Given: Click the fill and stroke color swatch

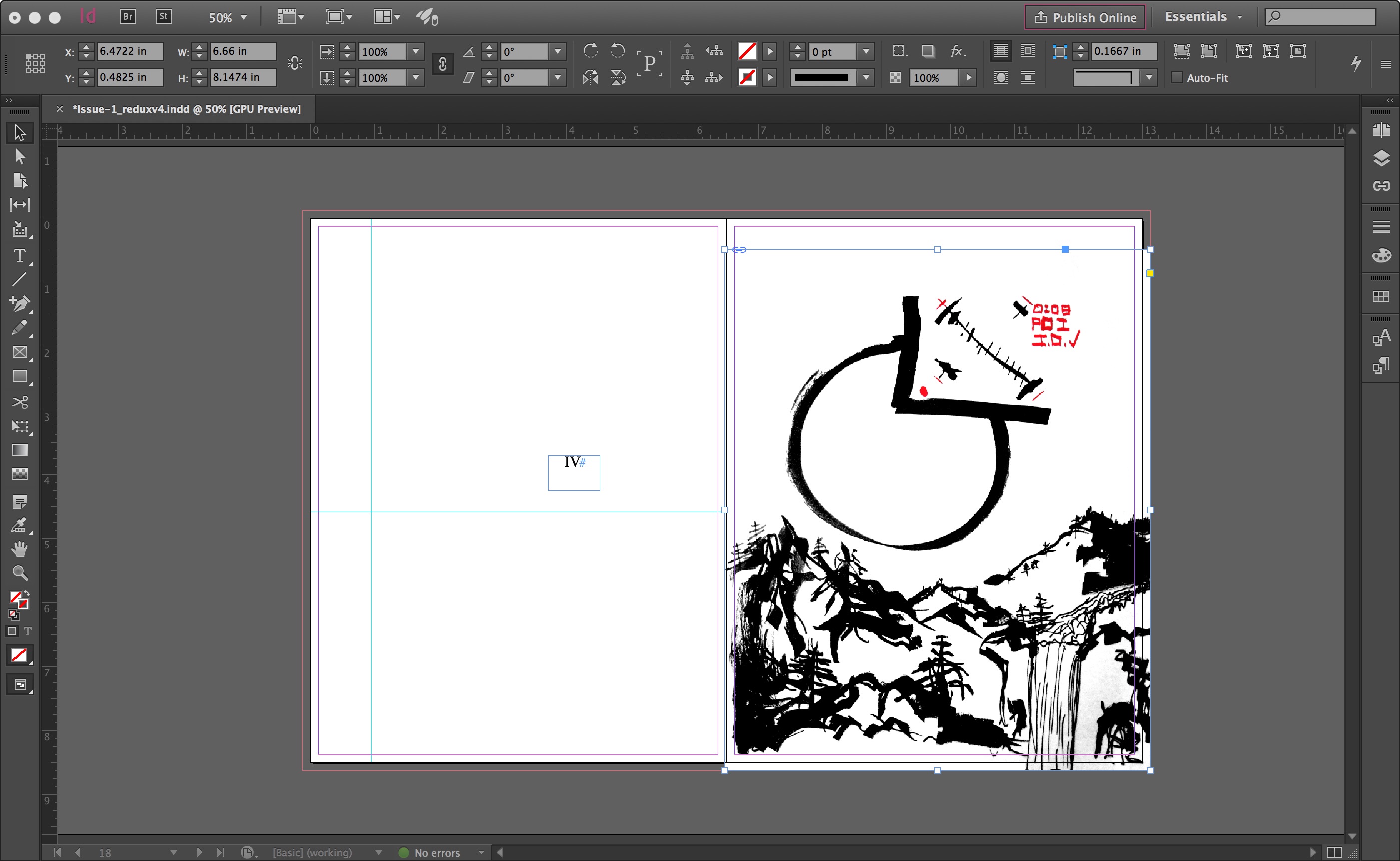Looking at the screenshot, I should 17,598.
